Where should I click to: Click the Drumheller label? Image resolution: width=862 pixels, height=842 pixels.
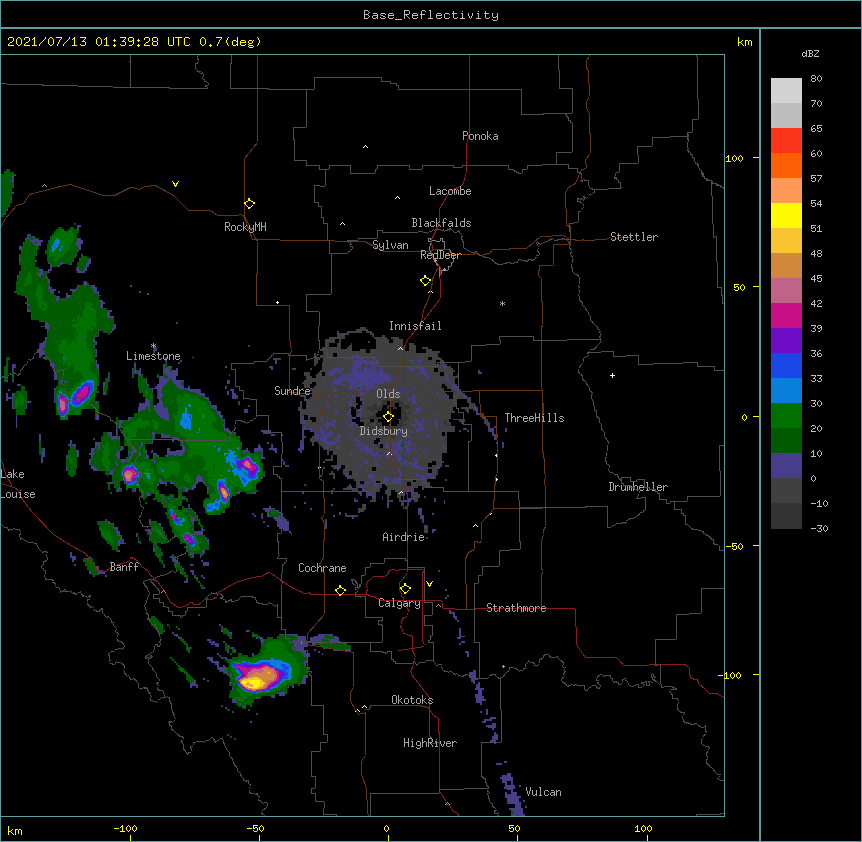(x=638, y=487)
